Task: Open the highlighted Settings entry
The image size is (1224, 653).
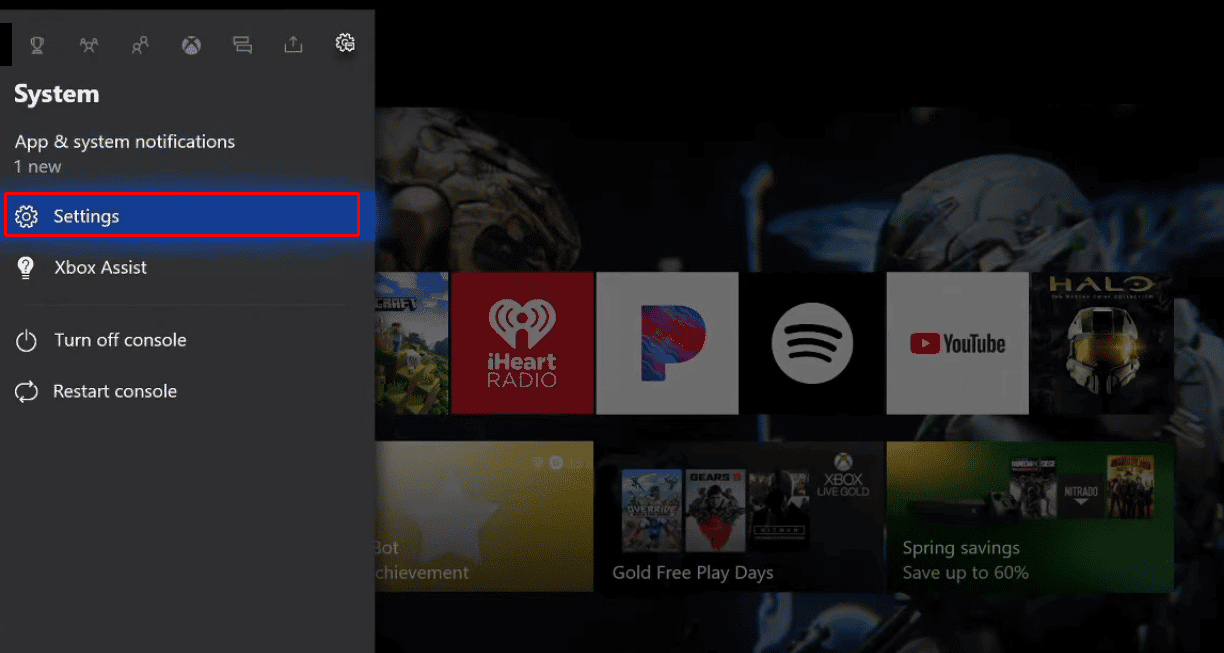Action: [x=181, y=216]
